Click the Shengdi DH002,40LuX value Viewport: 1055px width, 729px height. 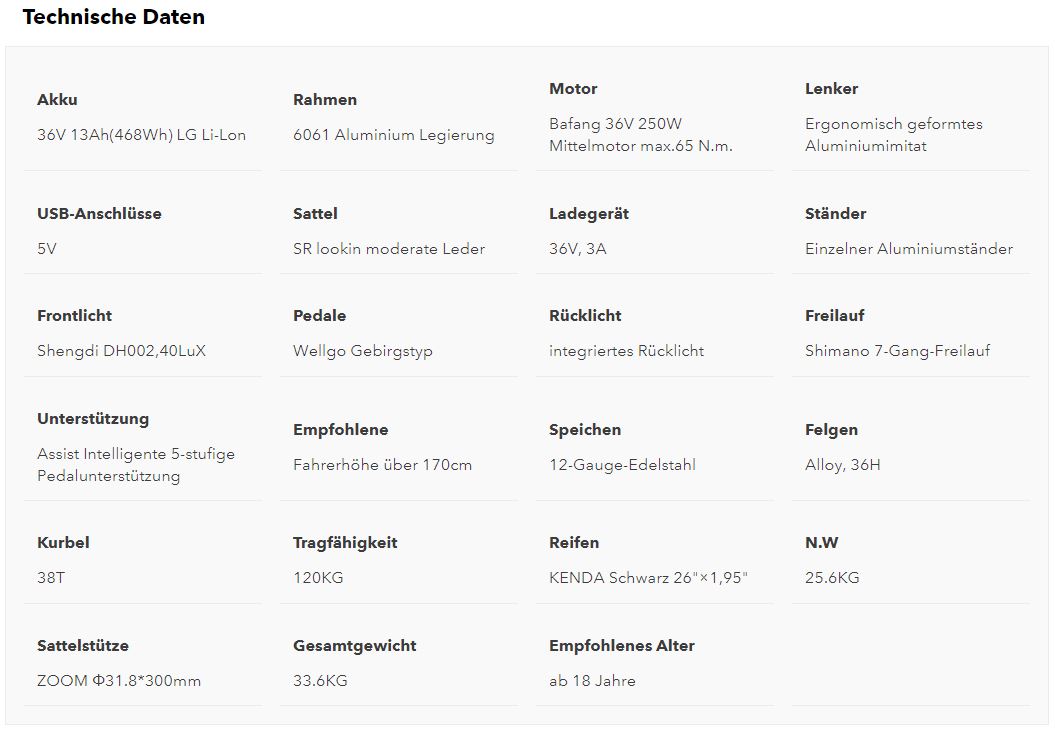pyautogui.click(x=121, y=351)
